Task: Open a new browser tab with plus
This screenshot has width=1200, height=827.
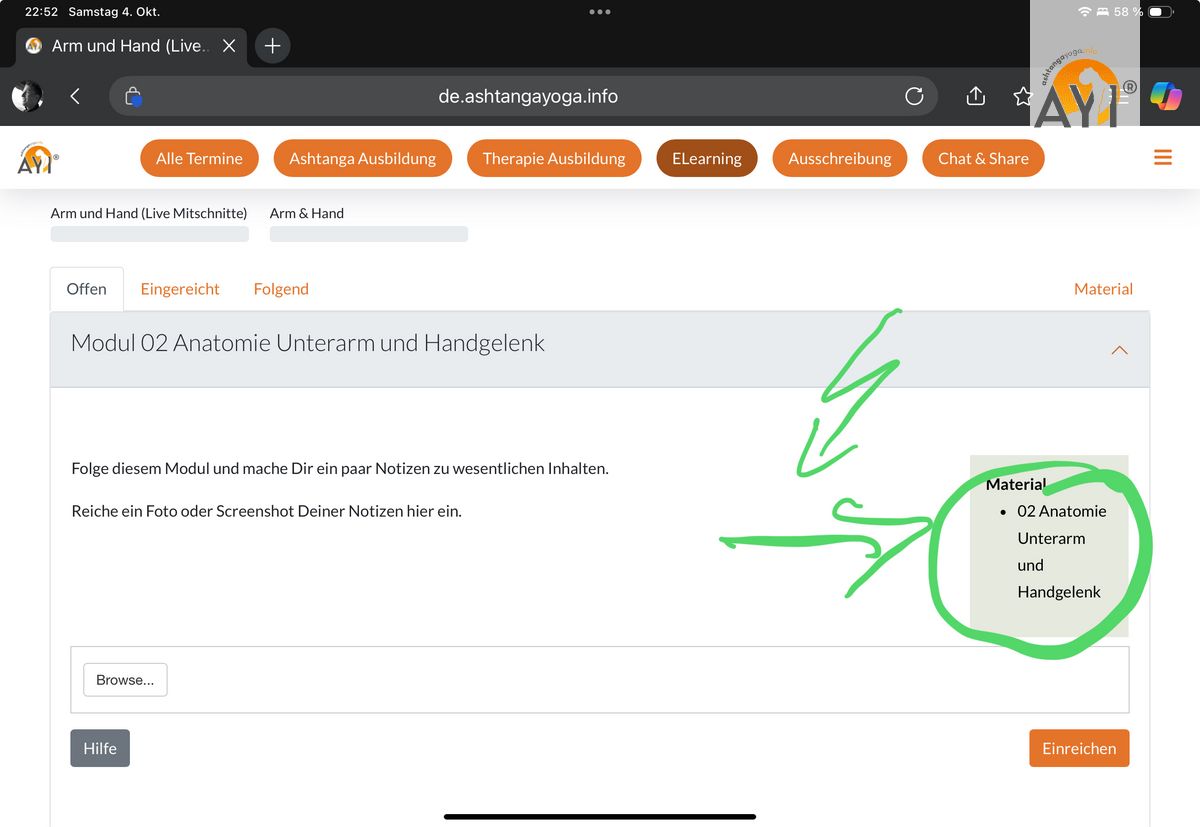Action: click(272, 46)
